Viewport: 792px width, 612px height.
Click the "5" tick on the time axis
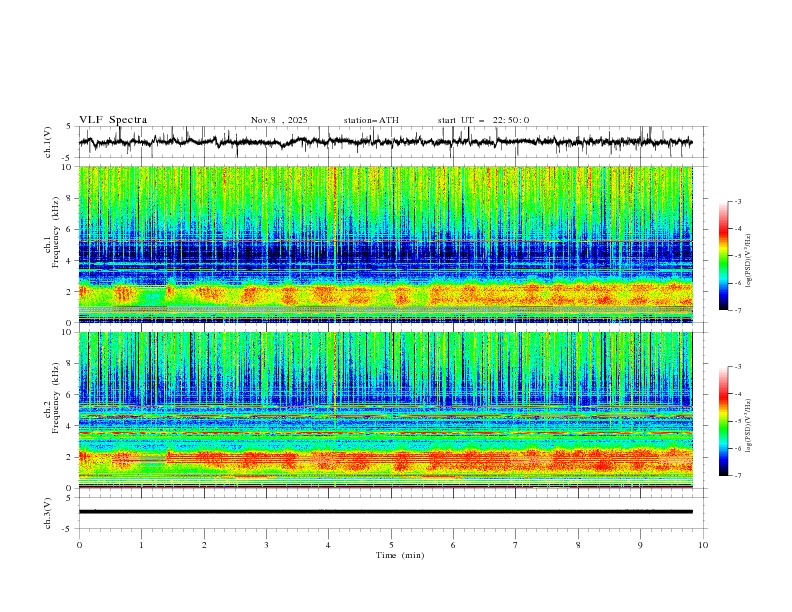point(390,545)
